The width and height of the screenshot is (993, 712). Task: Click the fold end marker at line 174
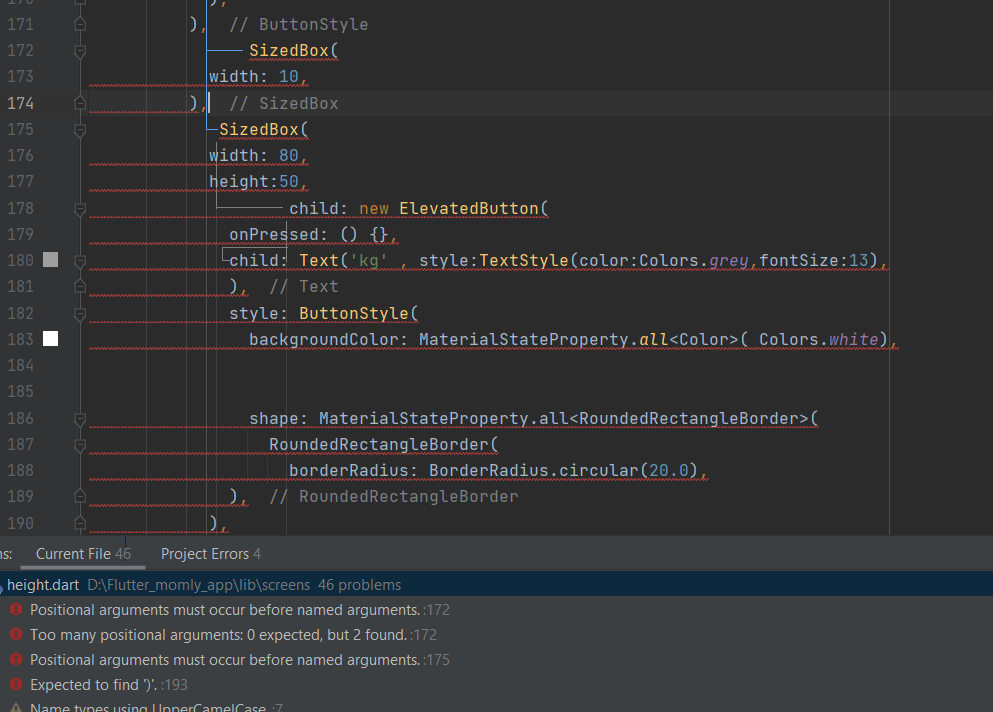(x=80, y=103)
